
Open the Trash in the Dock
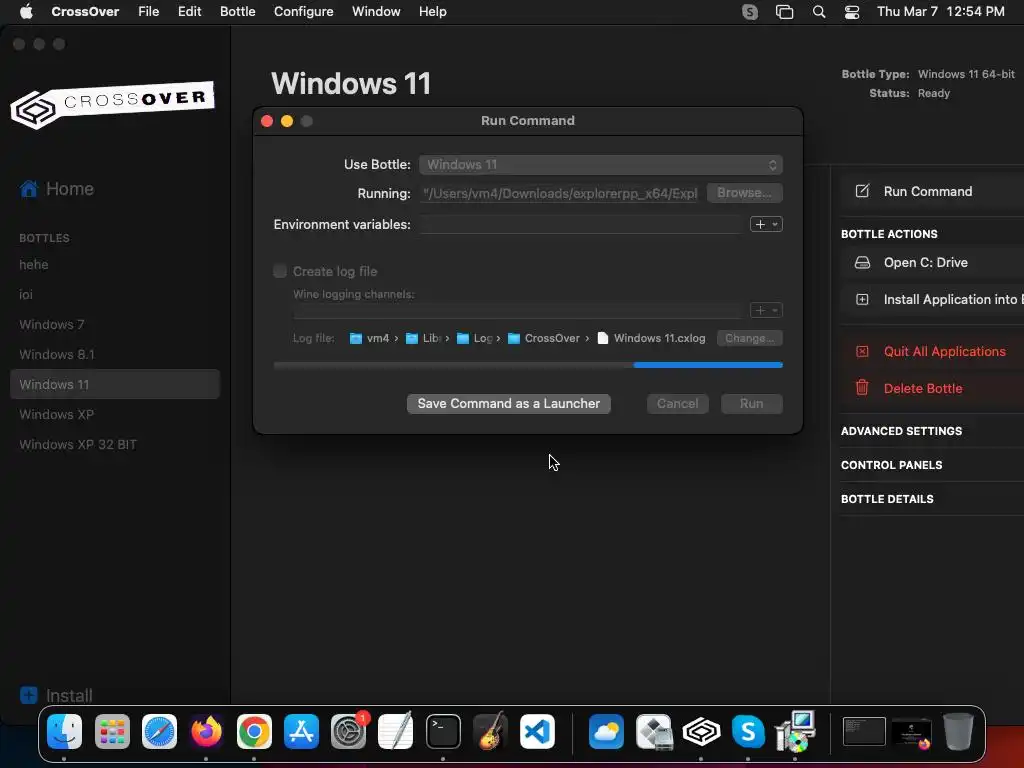click(958, 731)
